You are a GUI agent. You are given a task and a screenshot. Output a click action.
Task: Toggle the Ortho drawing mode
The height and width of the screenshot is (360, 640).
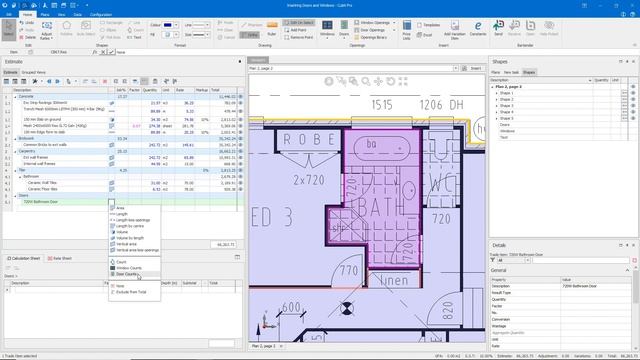tap(250, 35)
